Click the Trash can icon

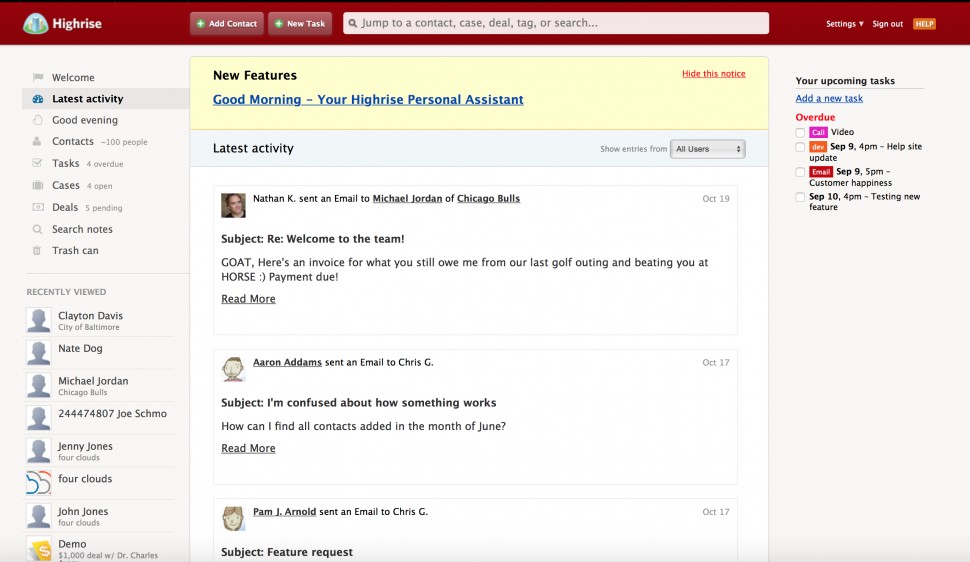37,250
